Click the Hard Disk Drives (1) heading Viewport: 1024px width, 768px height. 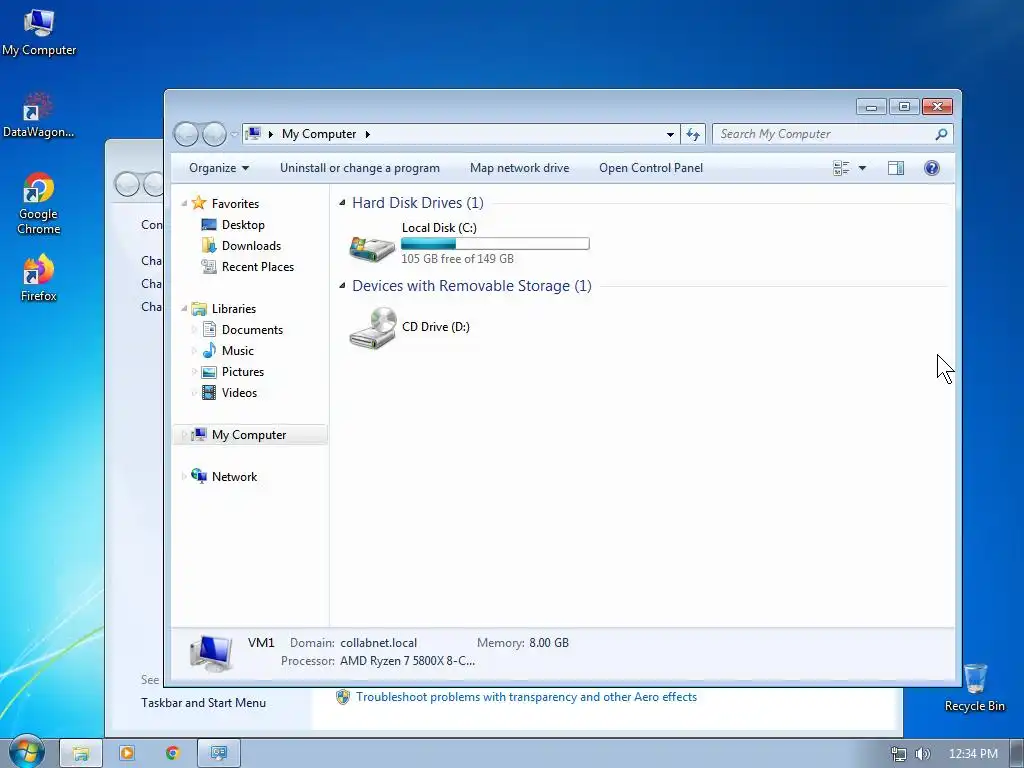418,202
